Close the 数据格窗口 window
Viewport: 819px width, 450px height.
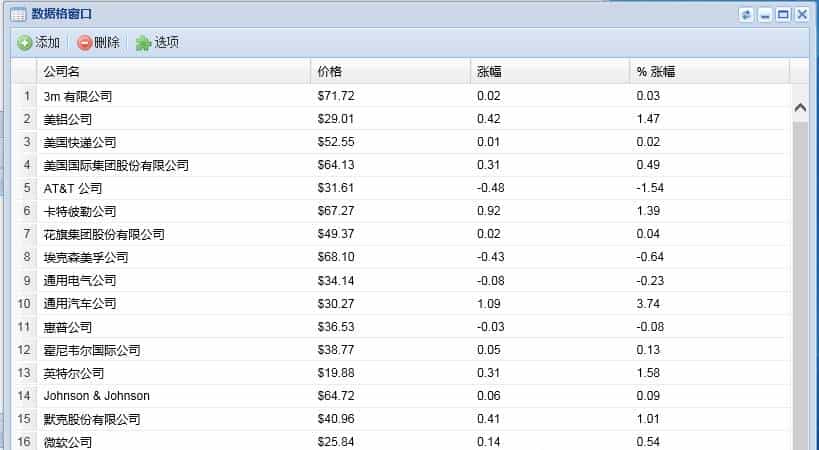click(801, 14)
